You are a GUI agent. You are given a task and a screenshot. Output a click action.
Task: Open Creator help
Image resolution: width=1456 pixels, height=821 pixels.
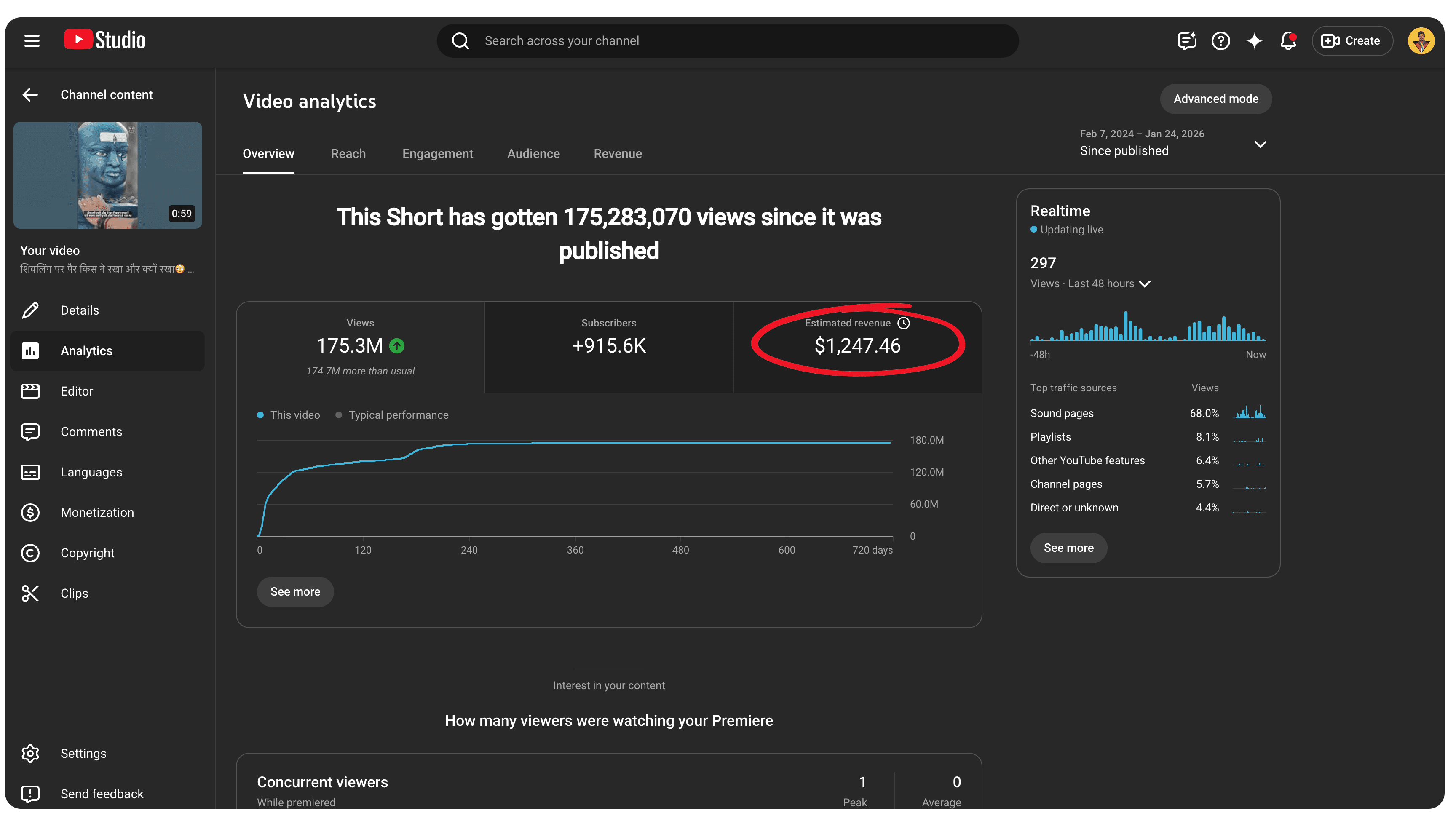1220,40
